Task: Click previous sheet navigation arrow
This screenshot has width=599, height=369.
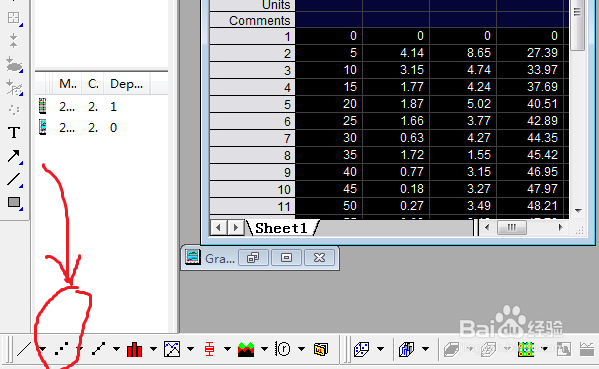Action: pos(218,228)
